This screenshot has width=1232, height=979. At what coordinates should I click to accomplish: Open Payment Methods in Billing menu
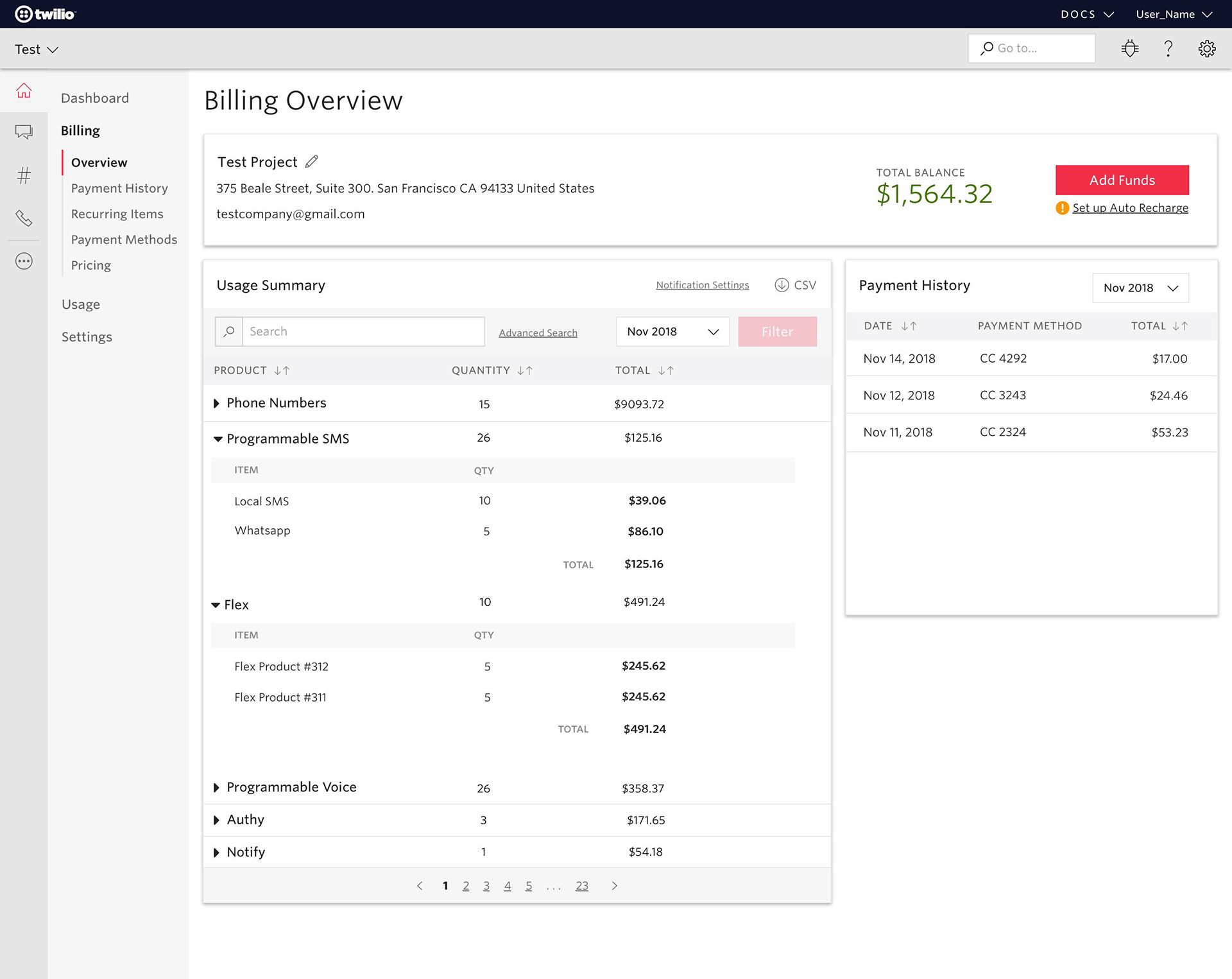click(124, 239)
